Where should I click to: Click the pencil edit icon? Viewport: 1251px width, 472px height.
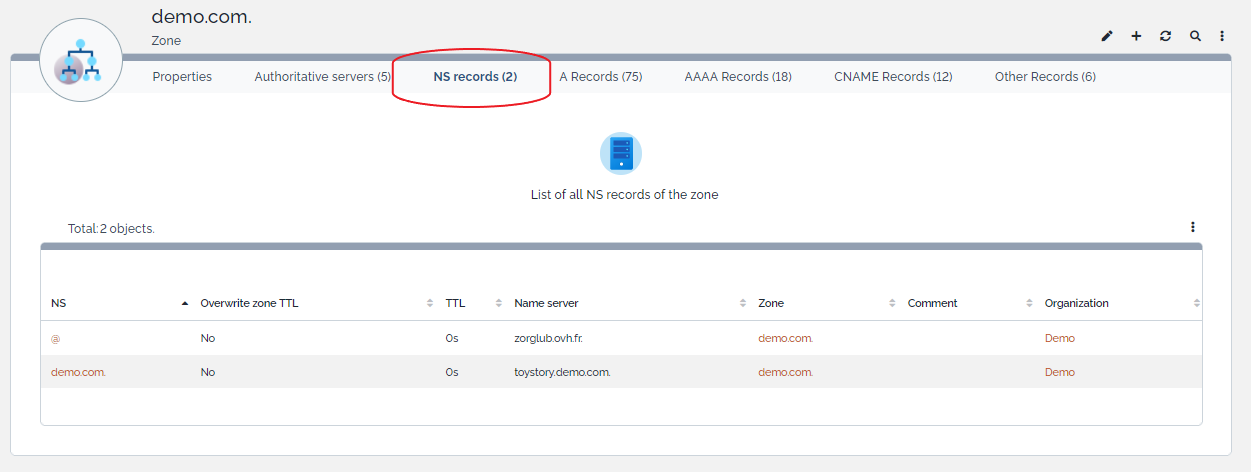coord(1107,36)
